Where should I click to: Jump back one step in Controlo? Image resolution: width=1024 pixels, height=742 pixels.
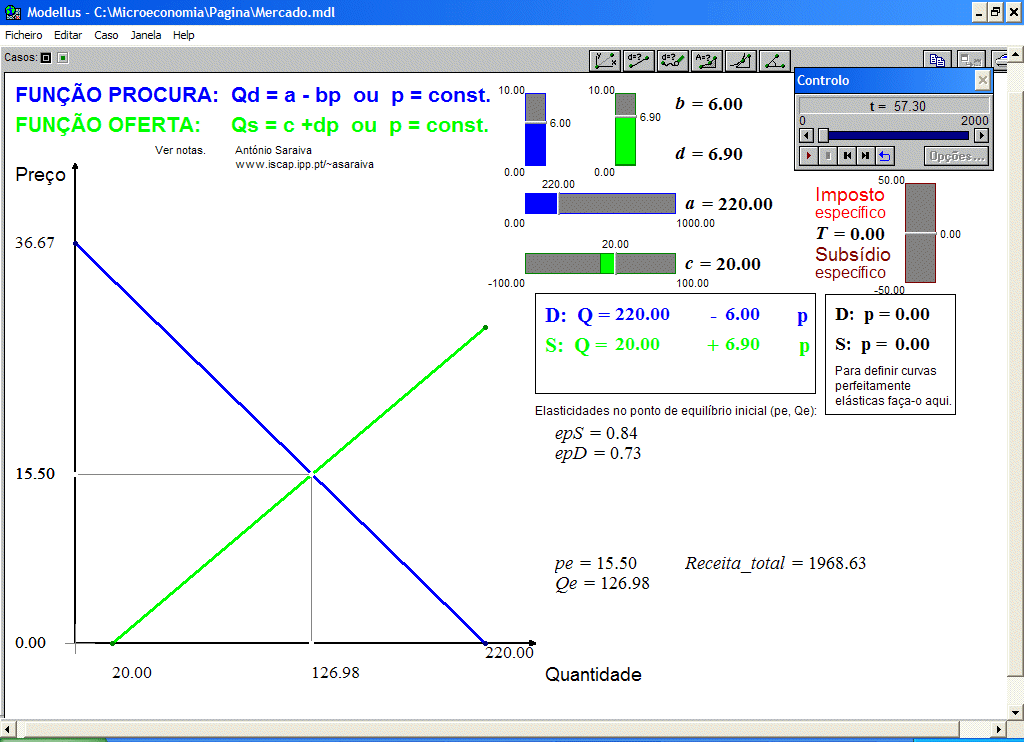pos(847,155)
